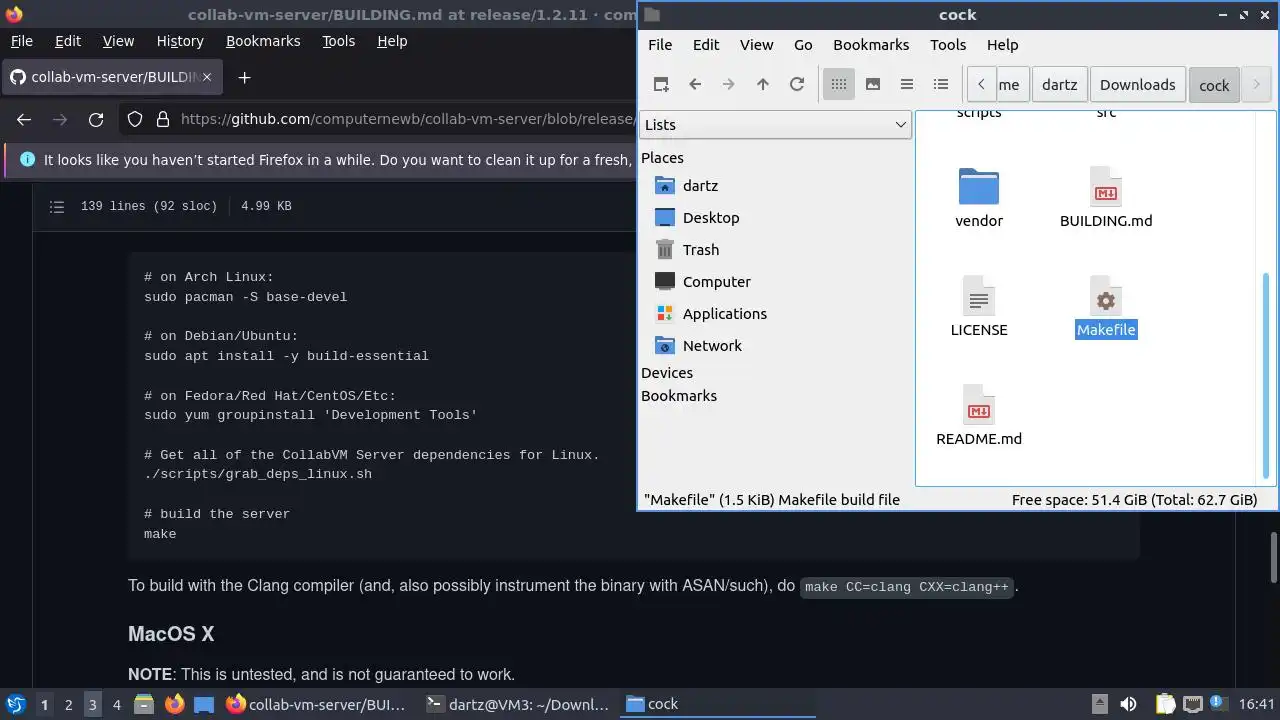Select the LICENSE file icon
The image size is (1280, 720).
pos(979,296)
